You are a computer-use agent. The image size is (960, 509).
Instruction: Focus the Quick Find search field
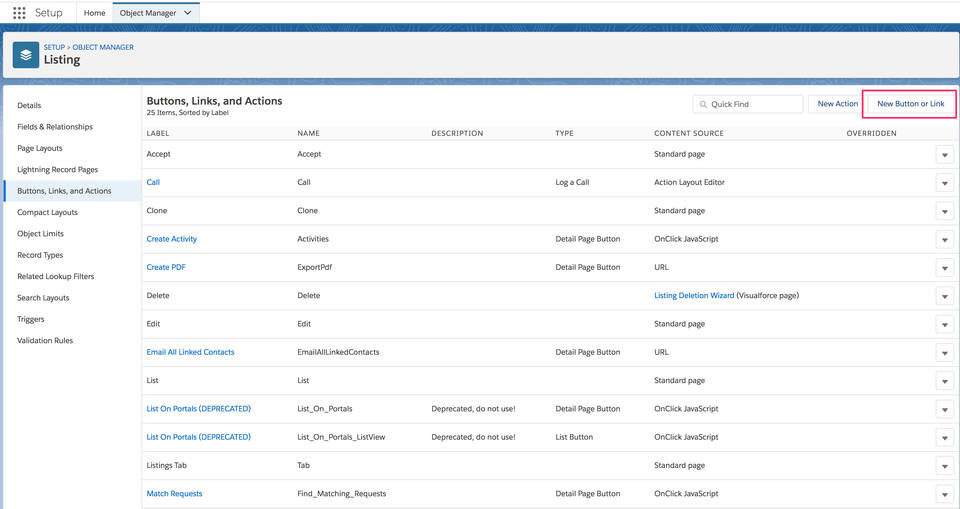(x=748, y=104)
